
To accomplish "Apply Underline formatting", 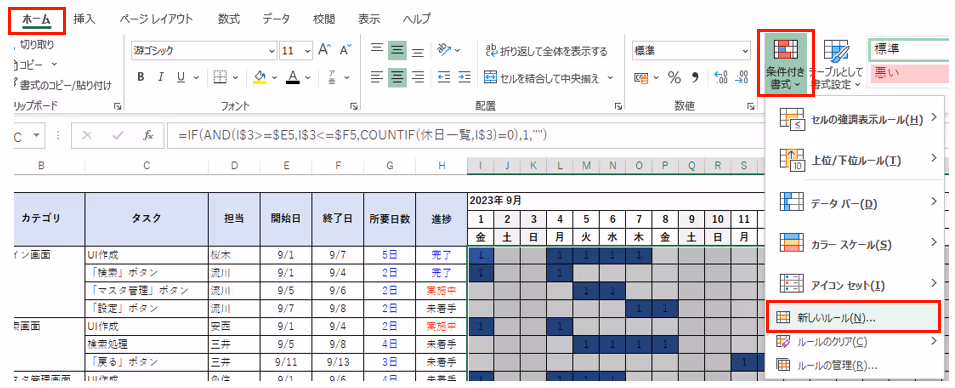I will point(181,77).
